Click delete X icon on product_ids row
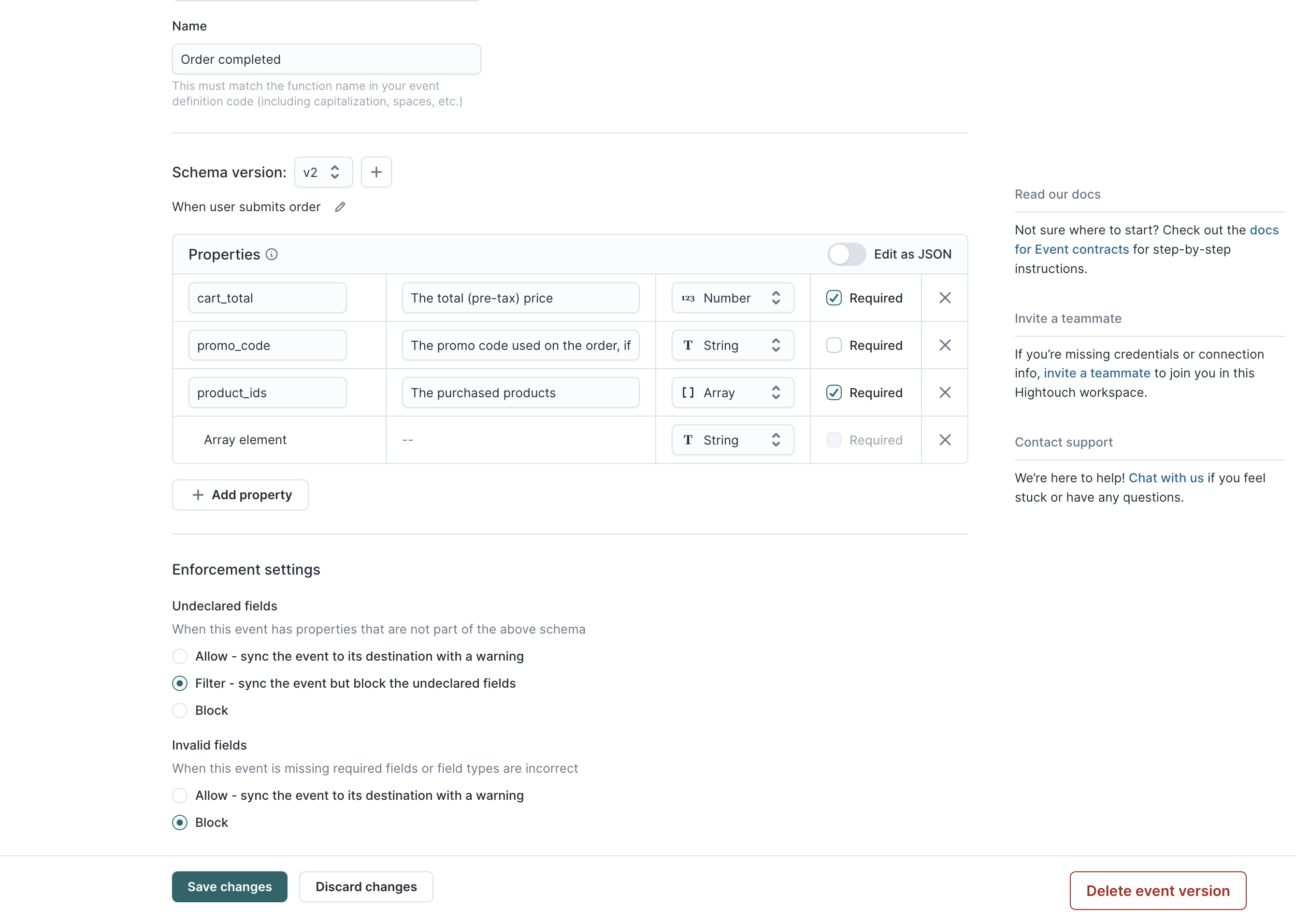1296x924 pixels. tap(944, 392)
